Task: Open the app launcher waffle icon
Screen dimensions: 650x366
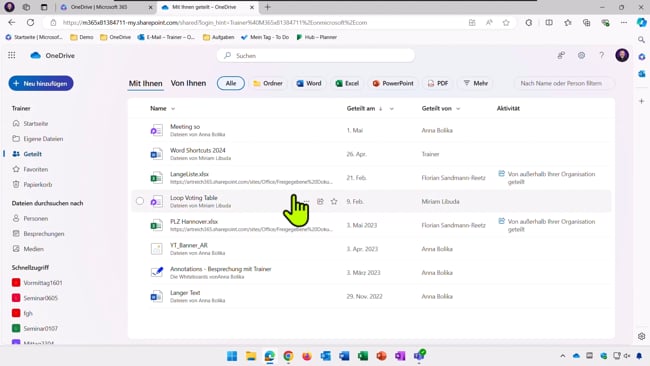Action: tap(12, 55)
